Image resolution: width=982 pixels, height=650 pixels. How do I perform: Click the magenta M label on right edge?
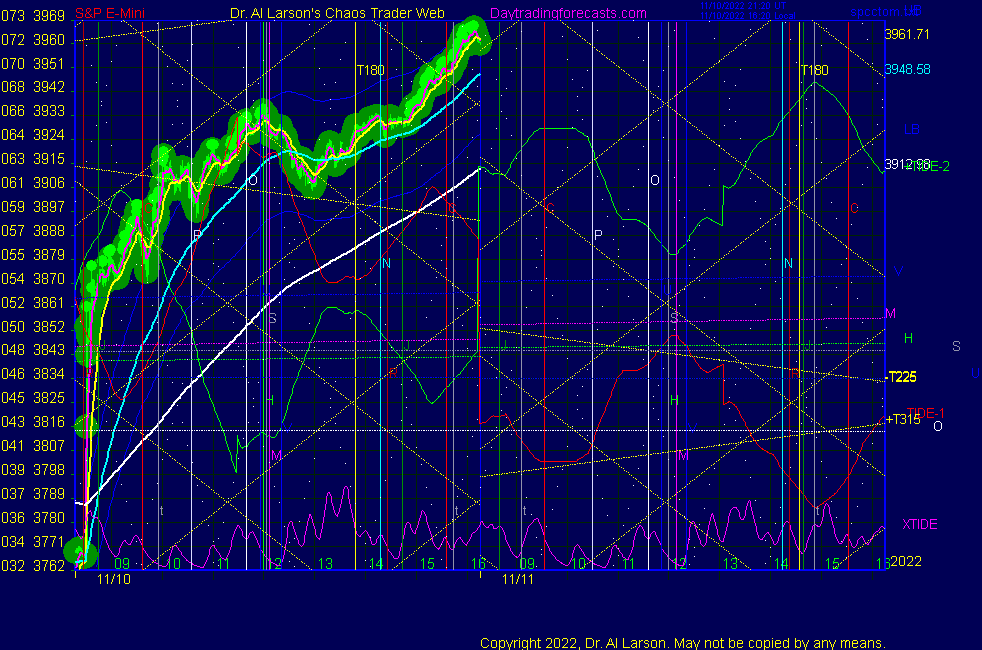pos(890,313)
